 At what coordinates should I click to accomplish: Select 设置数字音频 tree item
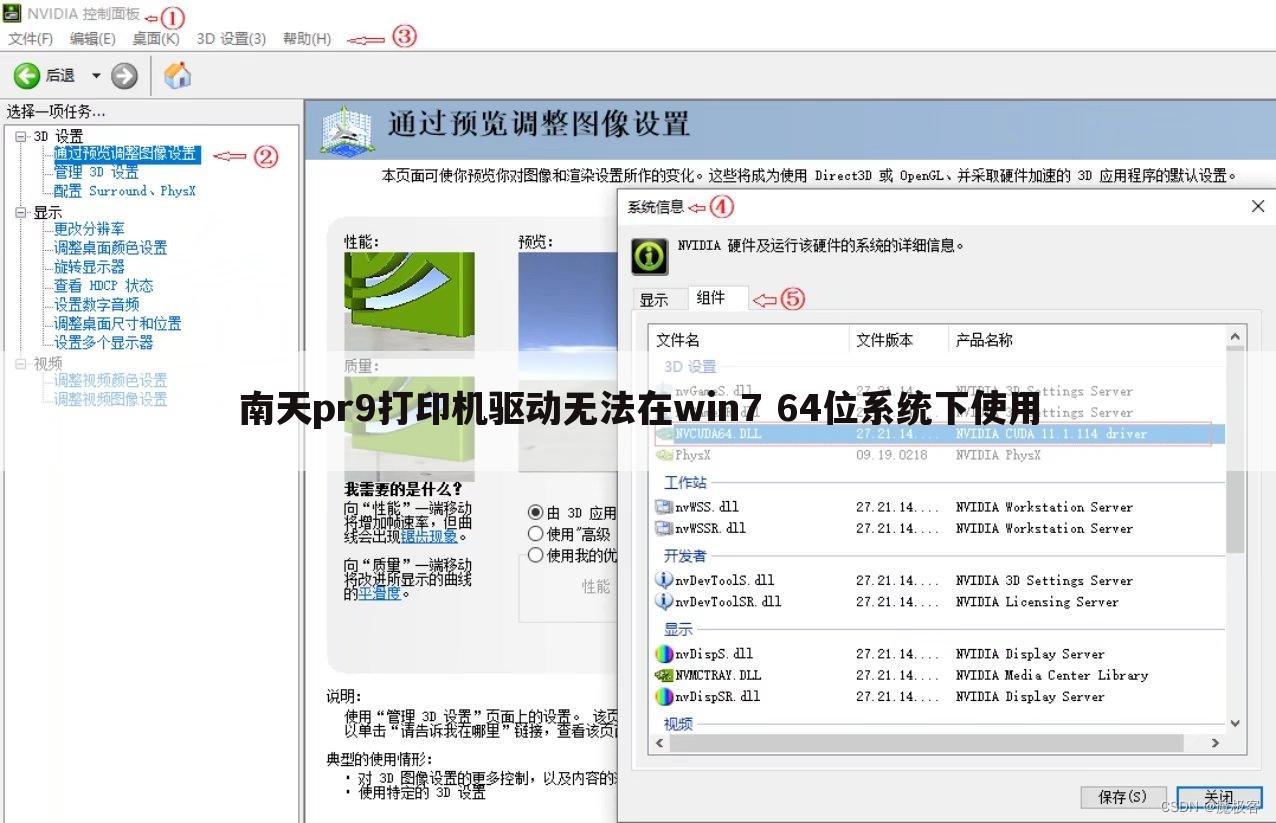point(96,305)
